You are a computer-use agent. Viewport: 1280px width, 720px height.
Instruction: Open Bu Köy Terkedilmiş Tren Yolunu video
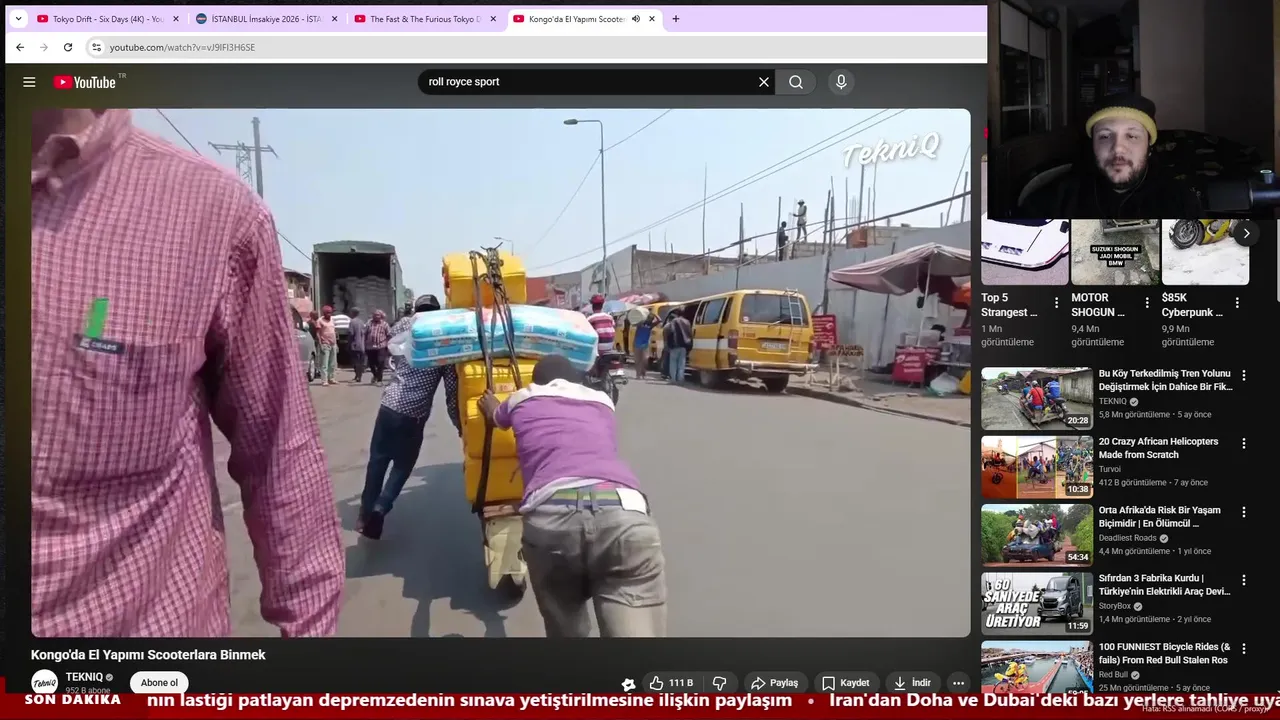tap(1165, 380)
